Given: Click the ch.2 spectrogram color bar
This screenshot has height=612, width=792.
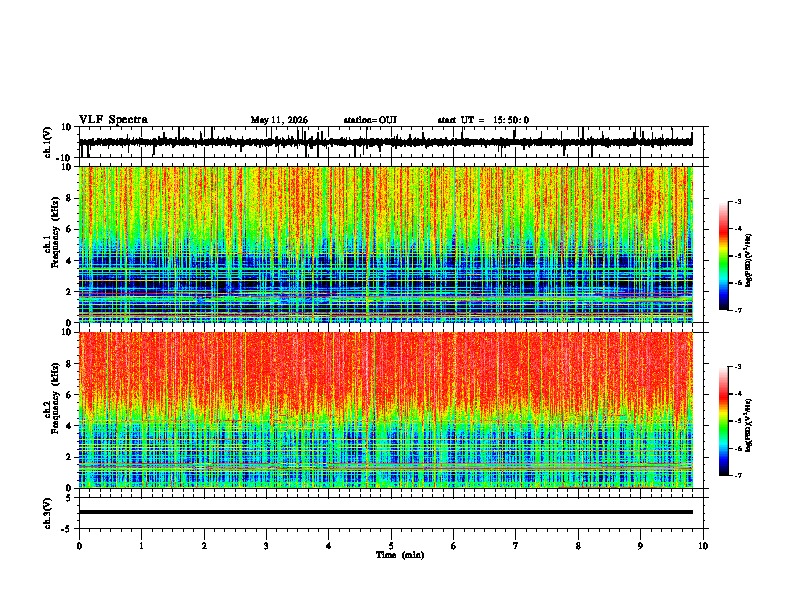Looking at the screenshot, I should click(x=723, y=421).
